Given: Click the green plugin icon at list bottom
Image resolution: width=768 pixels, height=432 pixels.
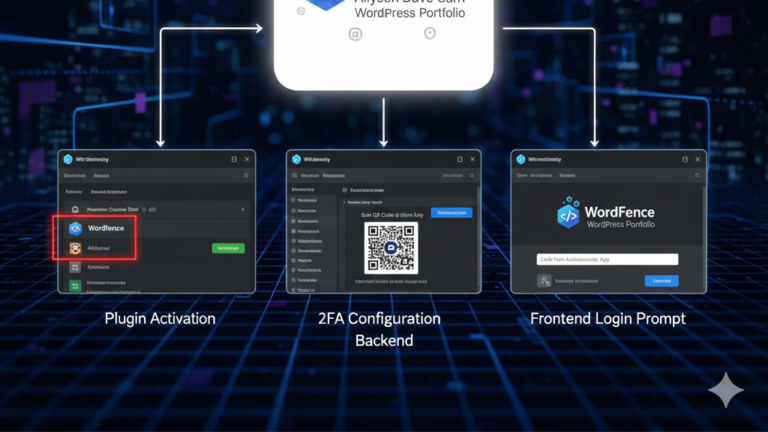Looking at the screenshot, I should coord(75,285).
